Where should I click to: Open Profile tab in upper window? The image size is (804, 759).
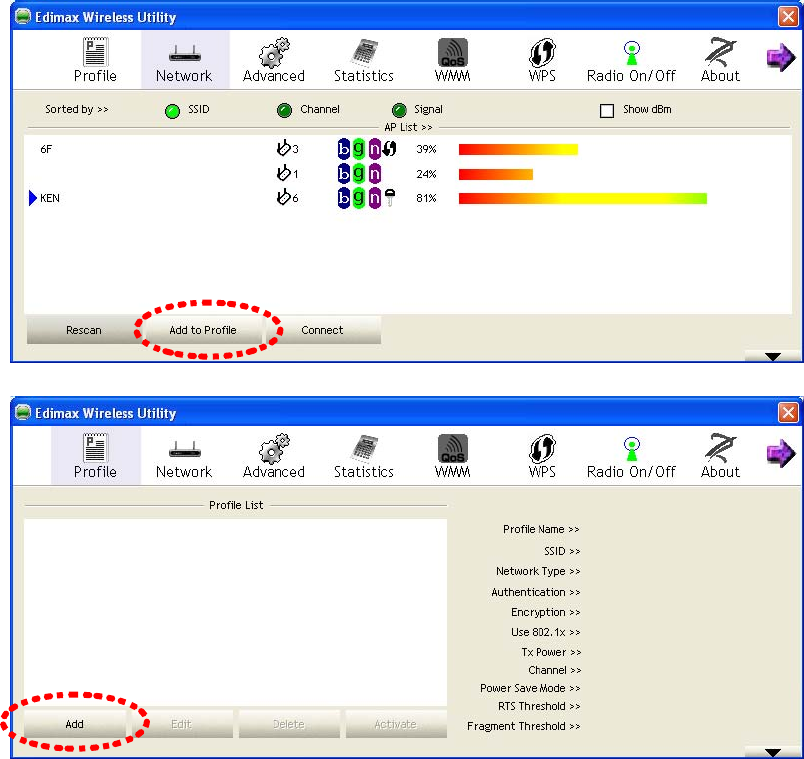(95, 59)
